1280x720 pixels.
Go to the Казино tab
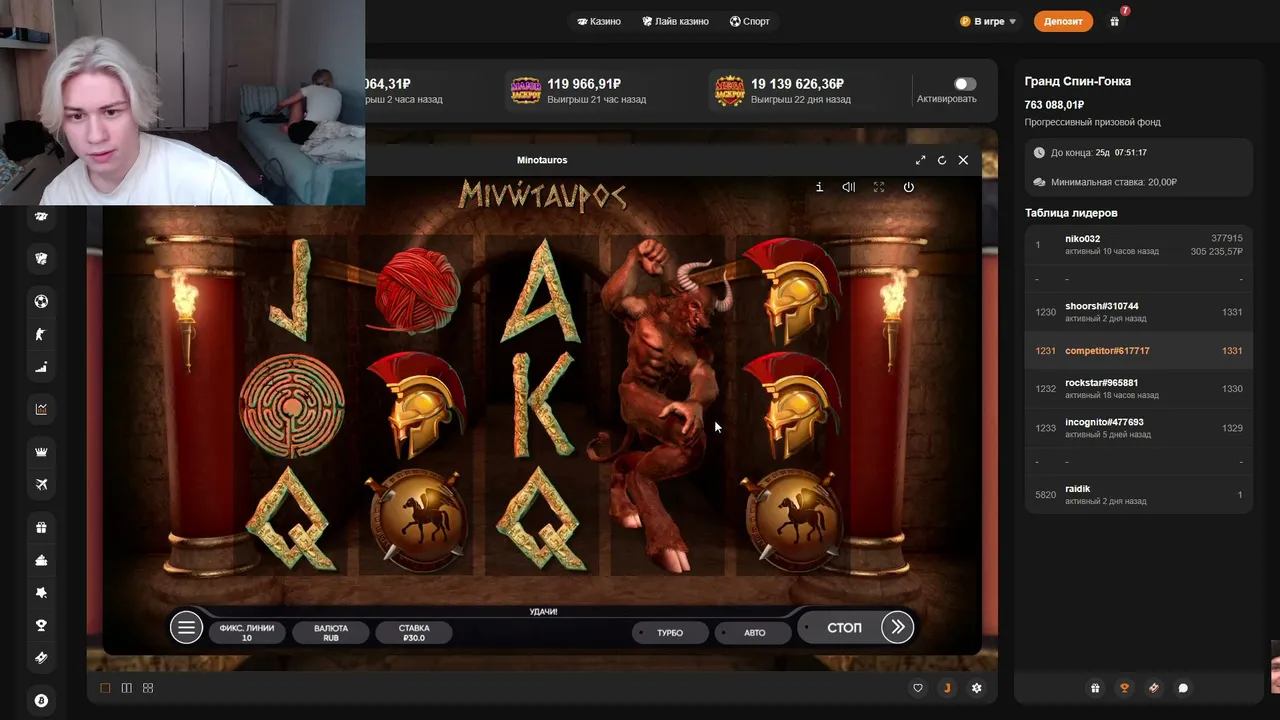click(x=599, y=21)
